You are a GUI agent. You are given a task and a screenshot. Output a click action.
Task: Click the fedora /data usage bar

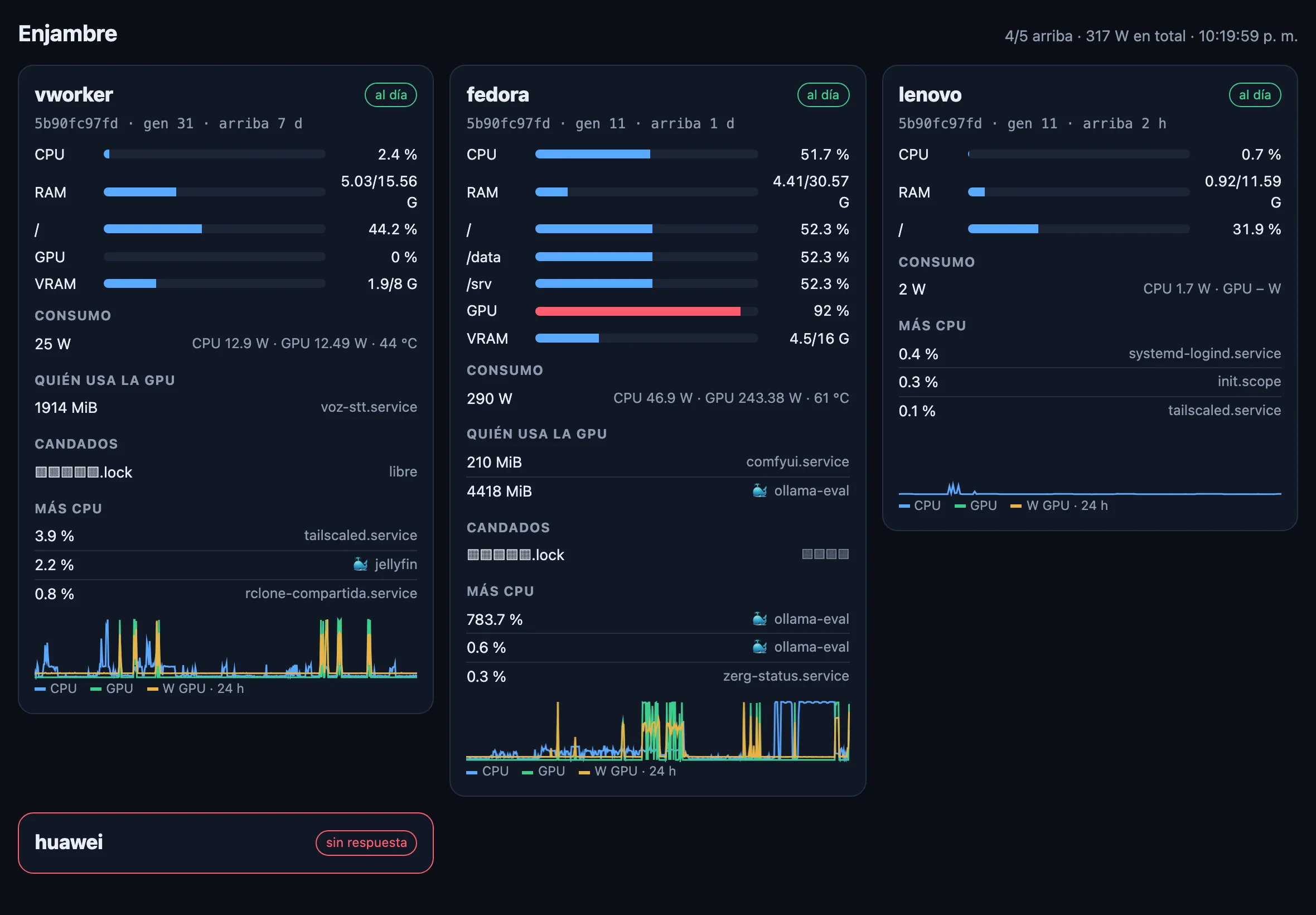646,257
